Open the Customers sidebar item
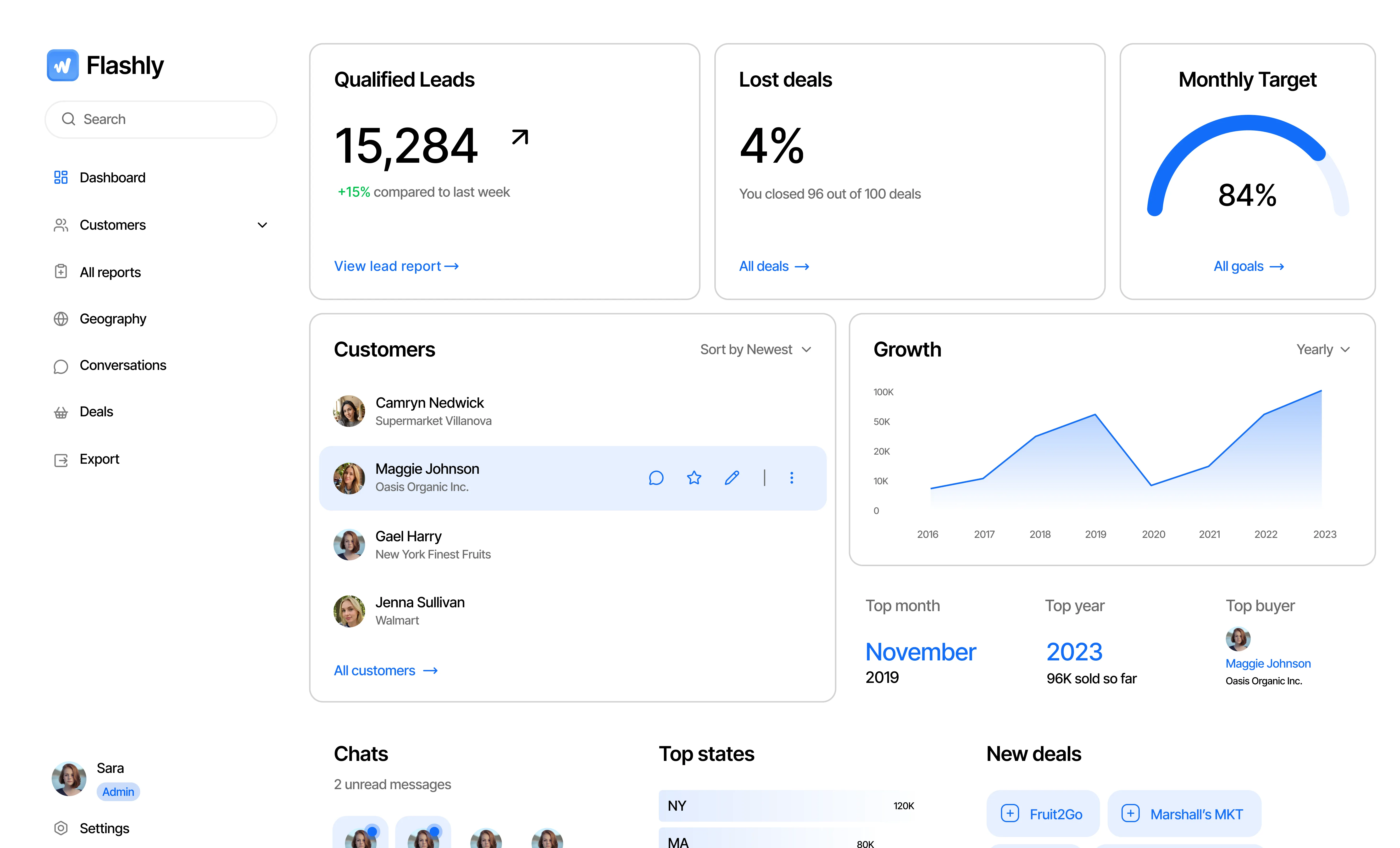This screenshot has height=848, width=1400. [112, 225]
